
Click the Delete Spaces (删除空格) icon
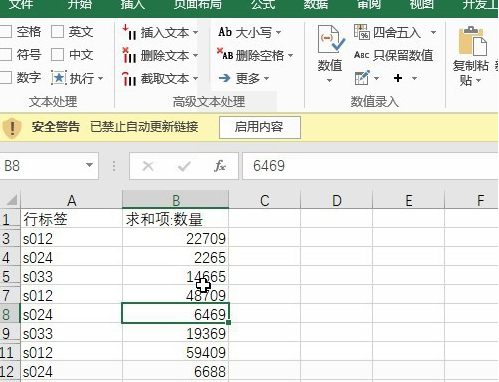tap(225, 54)
